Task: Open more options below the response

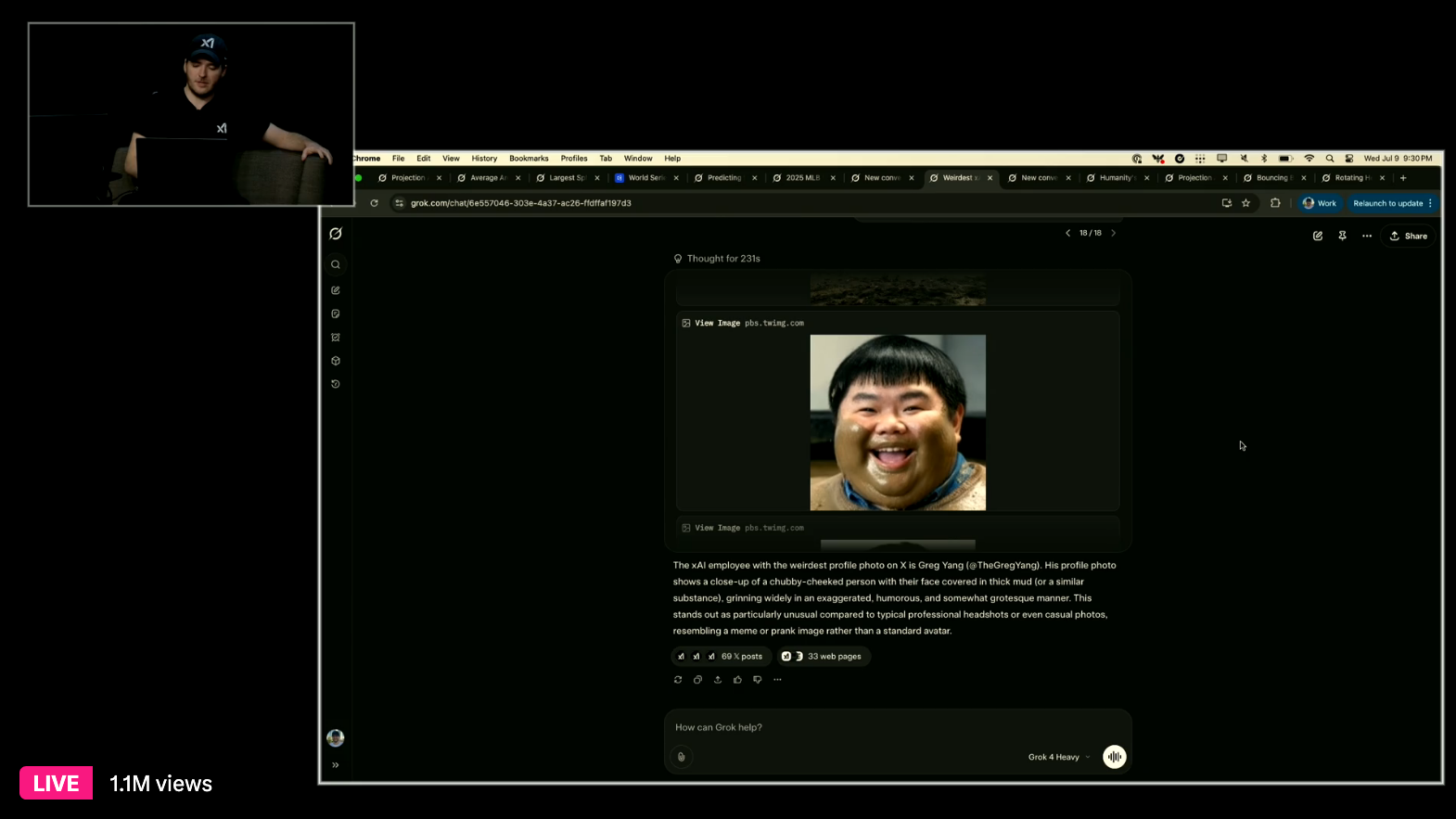Action: (x=777, y=680)
